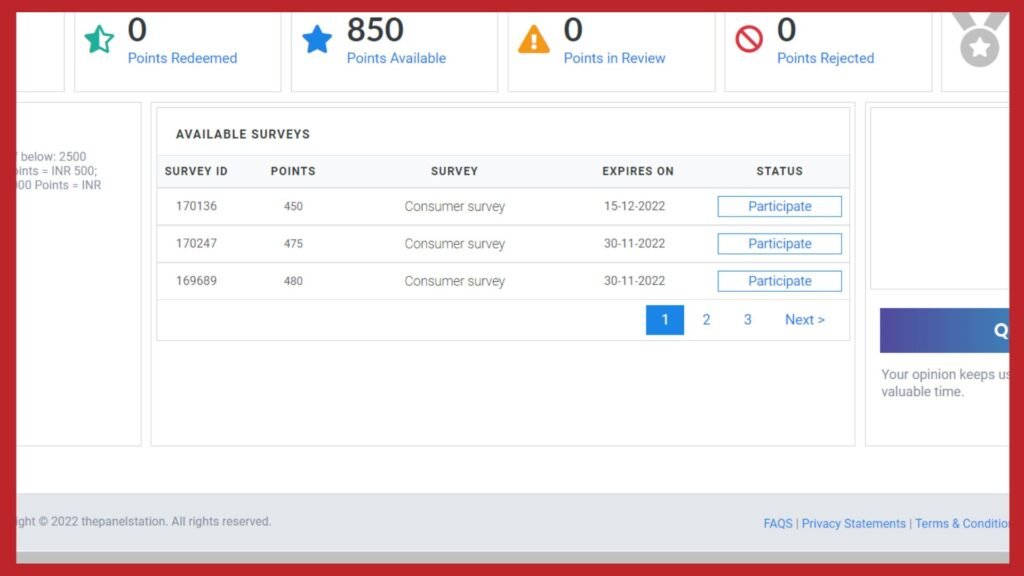The image size is (1024, 576).
Task: Open the Points in Review link
Action: point(615,58)
